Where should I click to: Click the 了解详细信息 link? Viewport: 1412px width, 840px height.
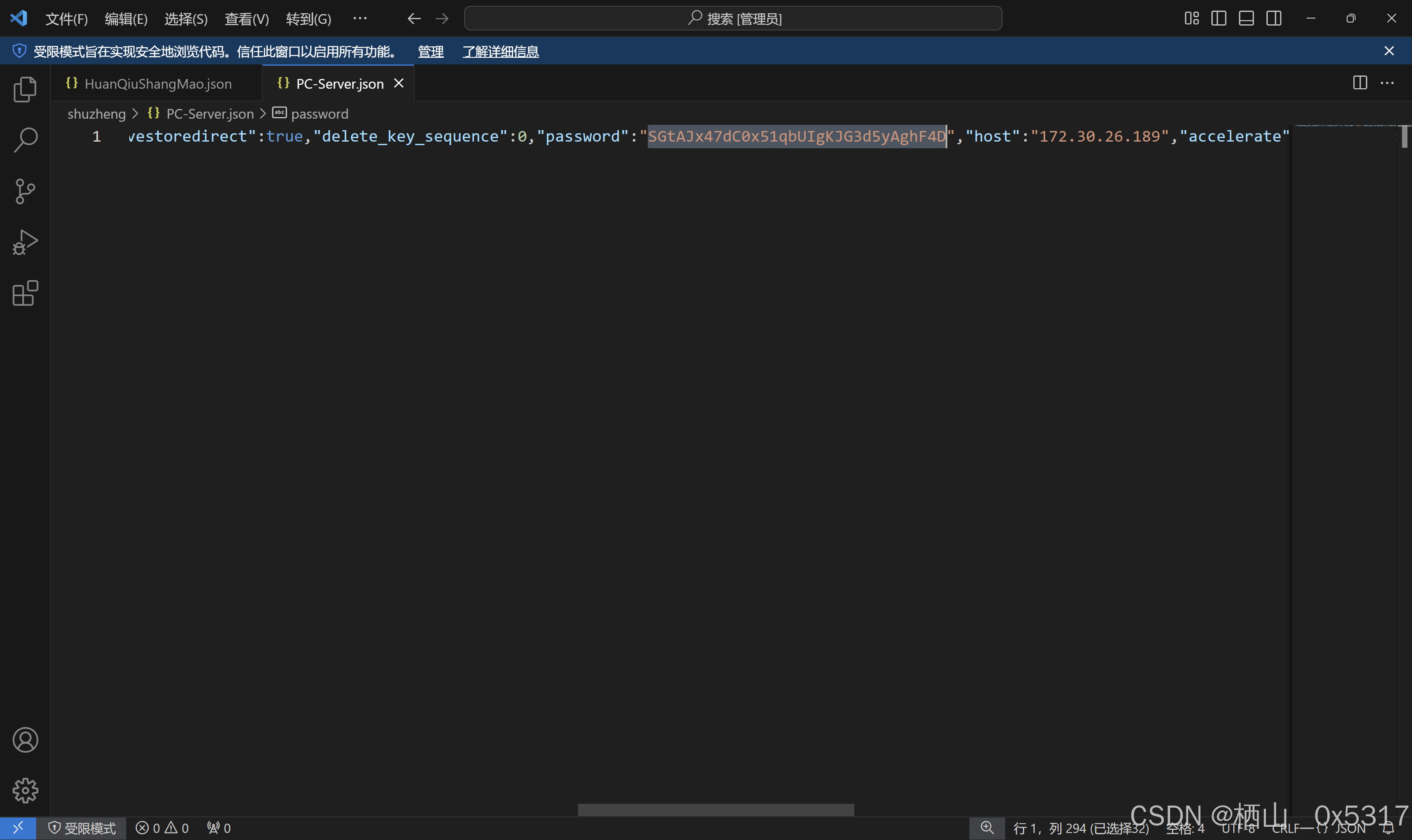click(x=500, y=52)
